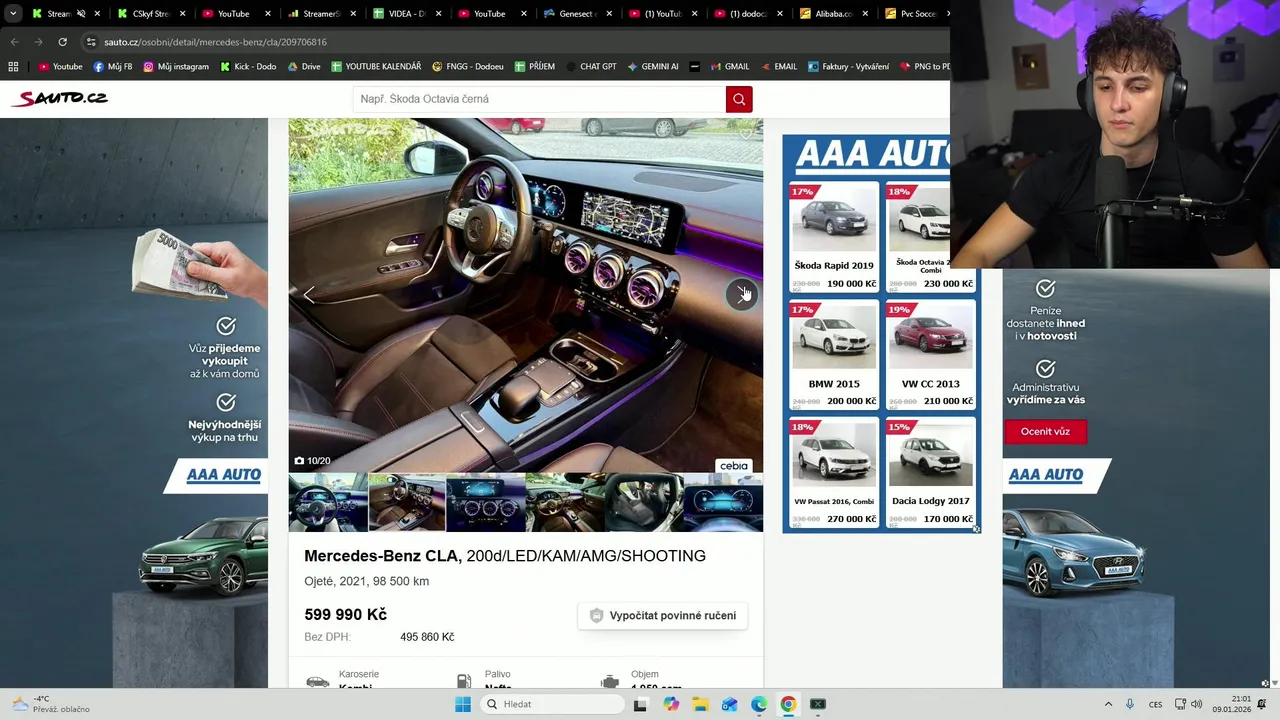
Task: Show the previous photo with left arrow
Action: click(x=309, y=294)
